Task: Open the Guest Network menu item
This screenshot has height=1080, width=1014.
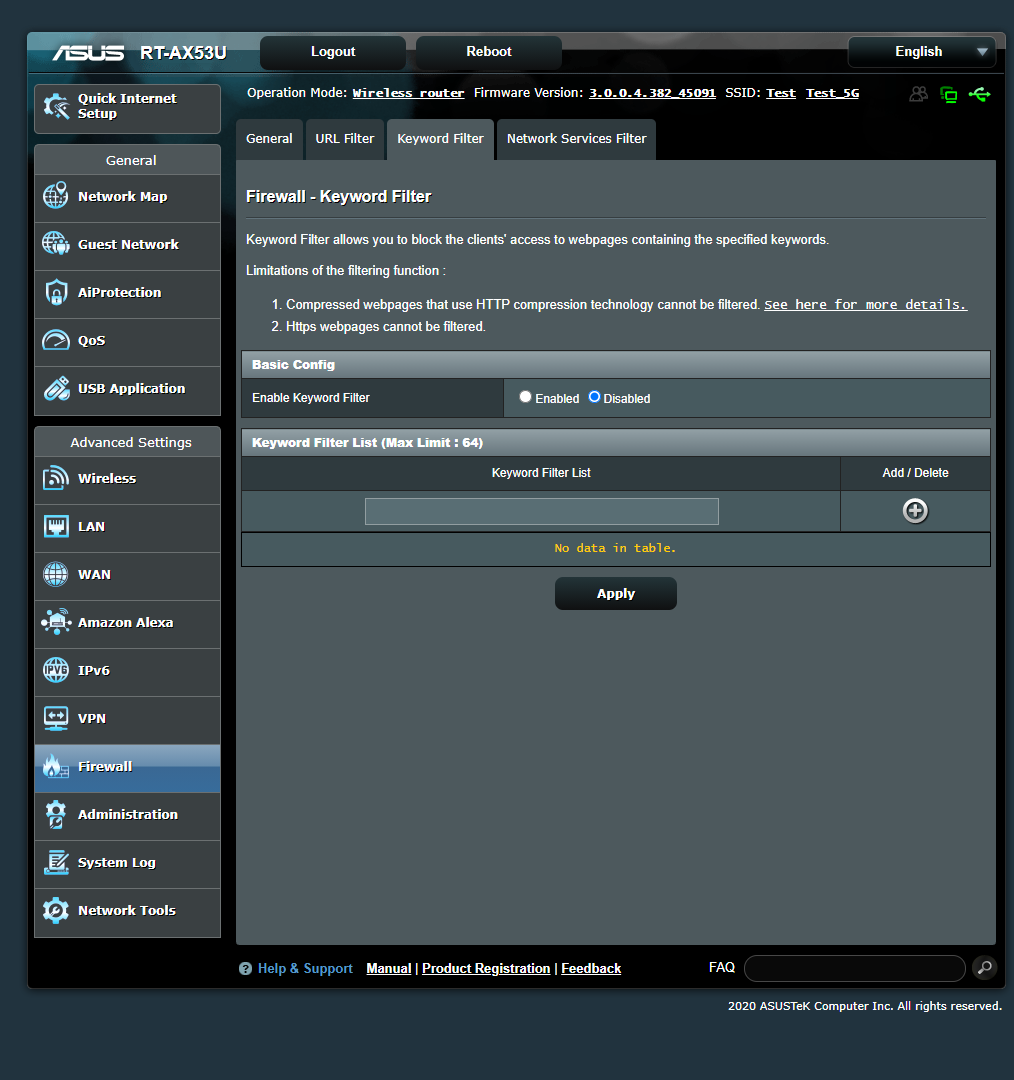Action: 127,245
